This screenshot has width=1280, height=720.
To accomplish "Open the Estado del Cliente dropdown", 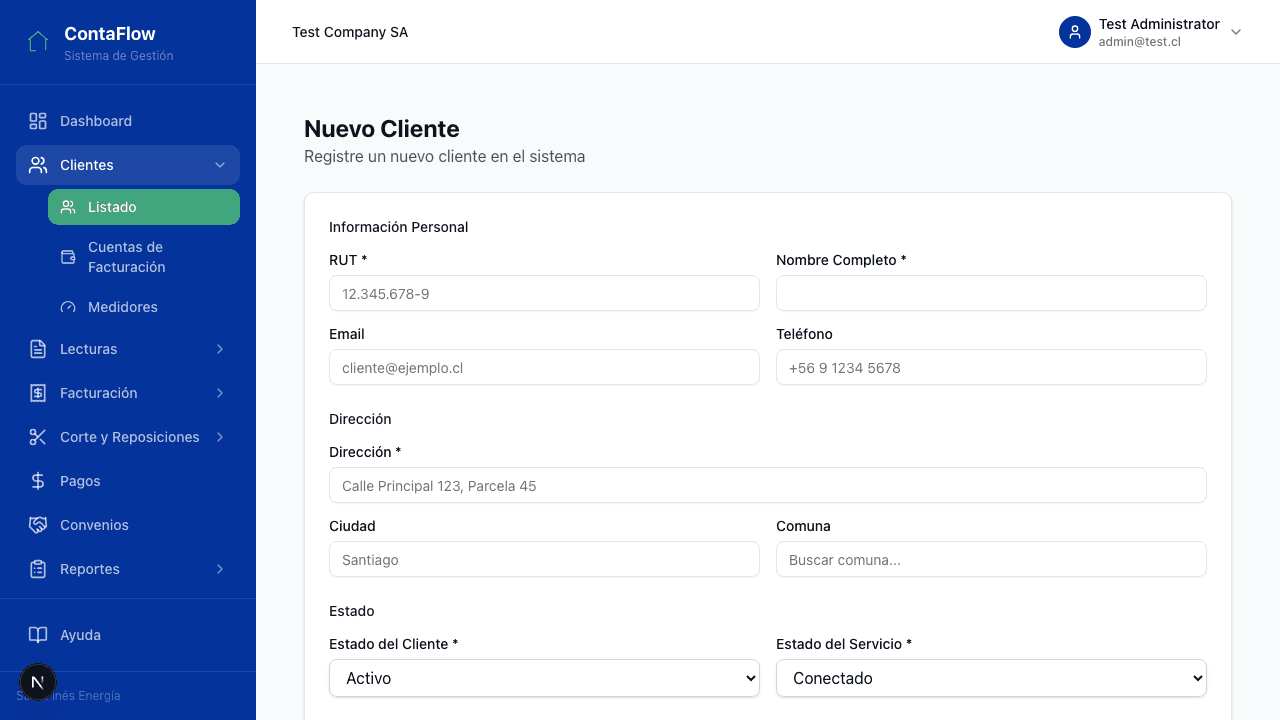I will coord(544,678).
